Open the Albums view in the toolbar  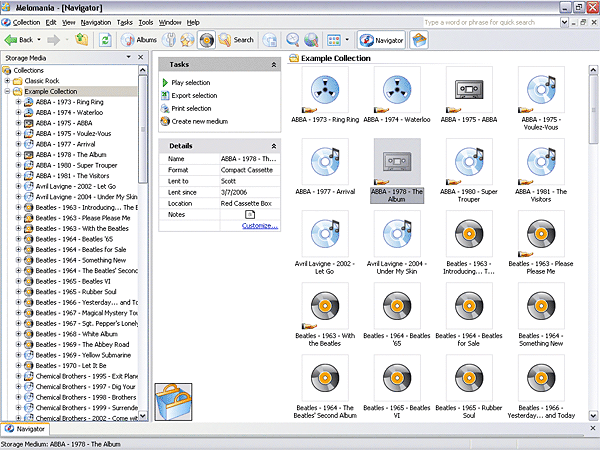pos(139,40)
